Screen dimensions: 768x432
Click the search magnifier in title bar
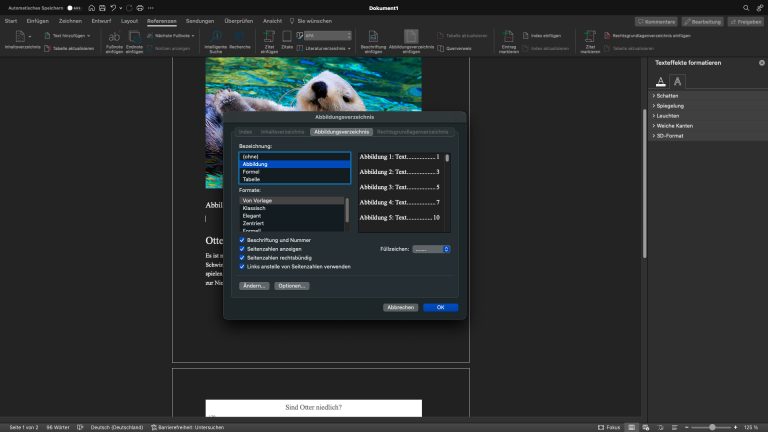pos(745,7)
